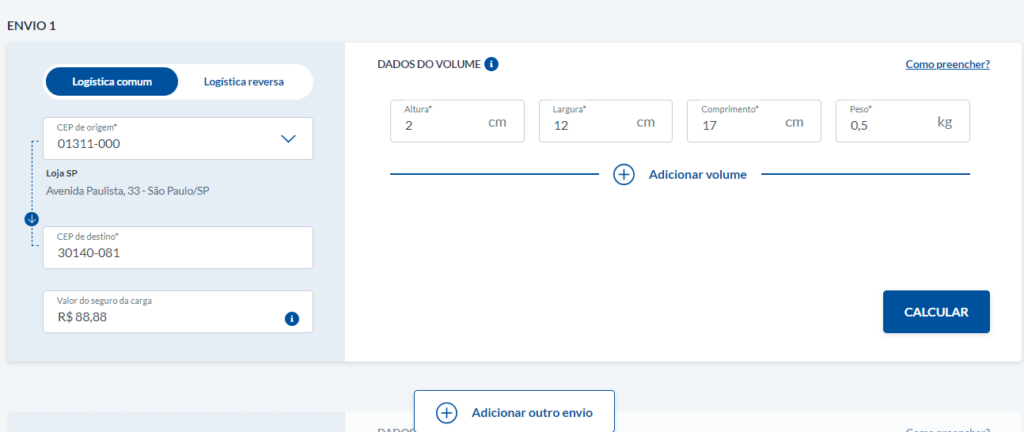
Task: Open the CEP de origem dropdown chevron
Action: point(288,138)
